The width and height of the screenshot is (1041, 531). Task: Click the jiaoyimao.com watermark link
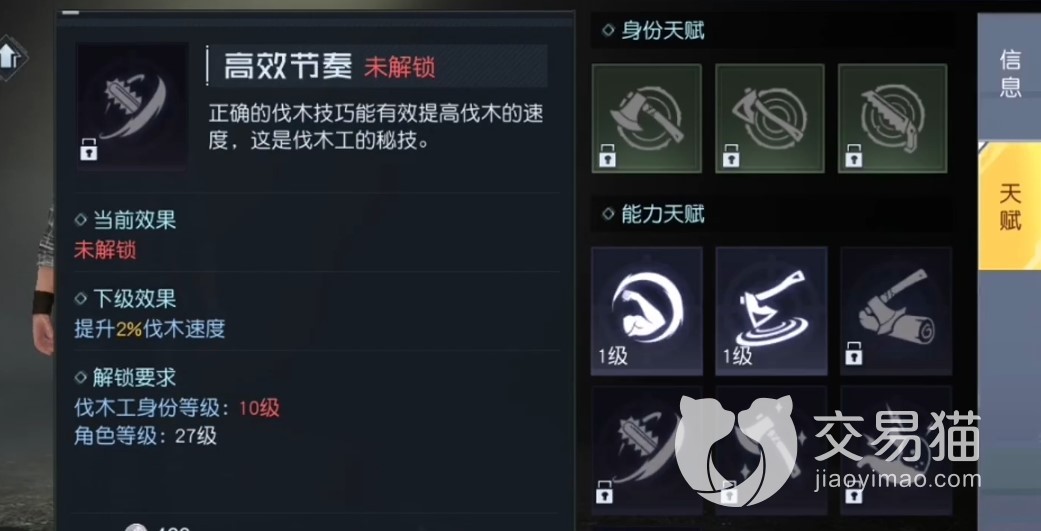pos(898,479)
